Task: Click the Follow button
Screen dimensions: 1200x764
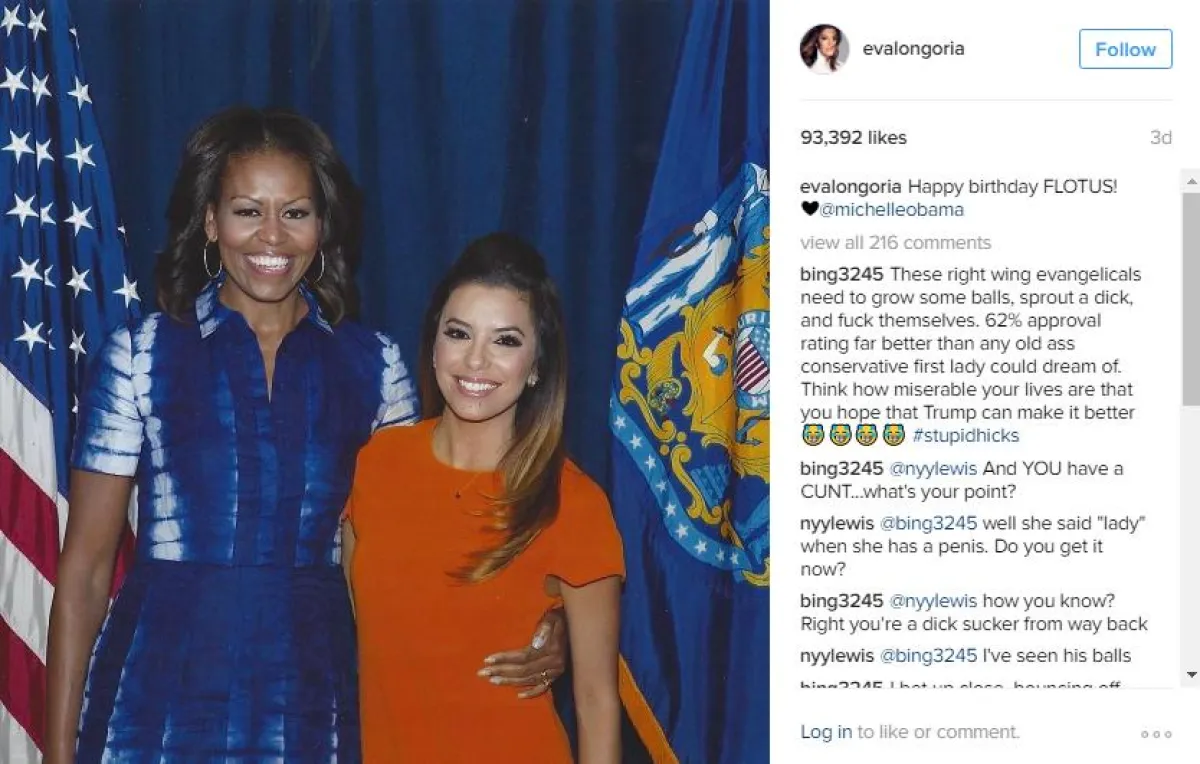Action: click(1125, 49)
